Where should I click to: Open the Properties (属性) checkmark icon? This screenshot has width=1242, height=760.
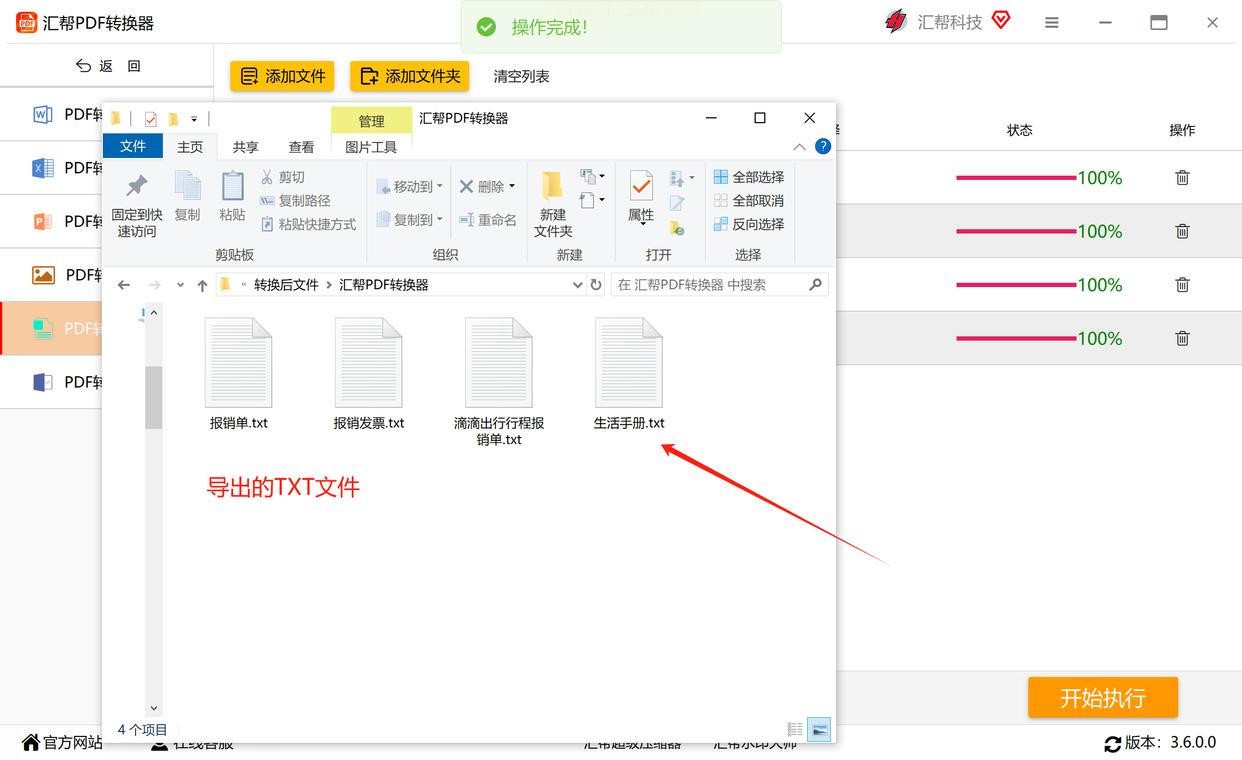point(641,185)
